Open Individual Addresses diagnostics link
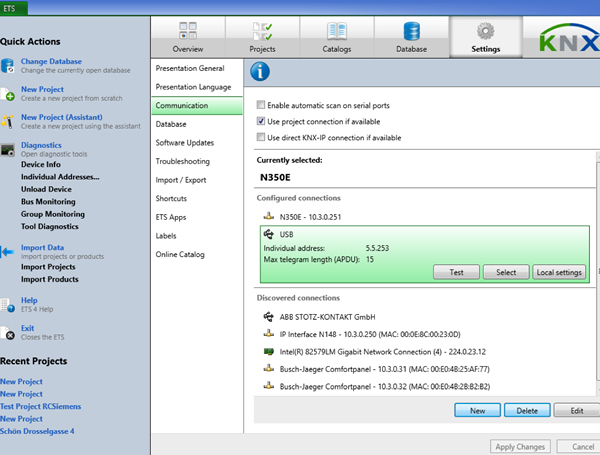This screenshot has height=455, width=600. coord(60,177)
